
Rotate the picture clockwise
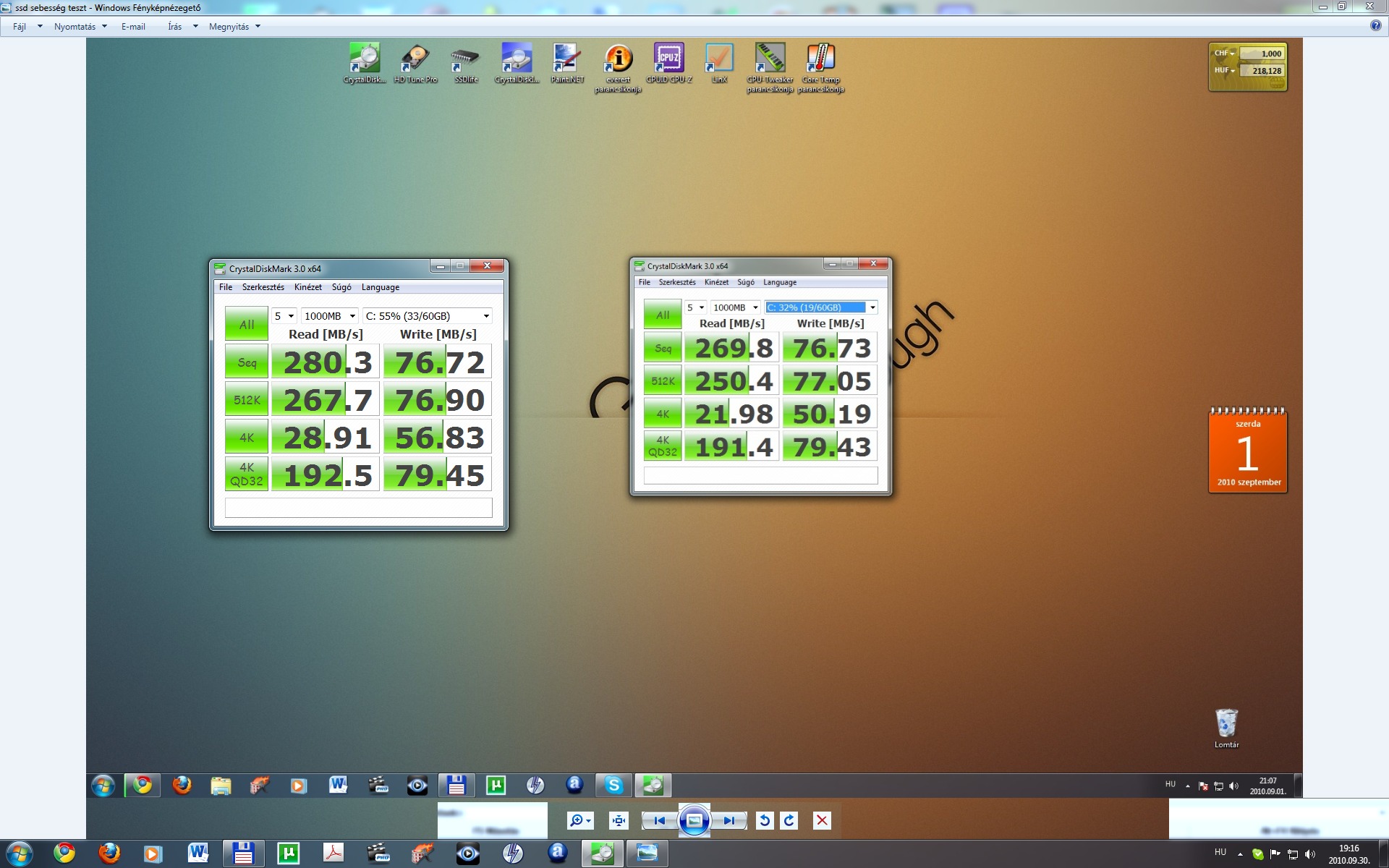click(789, 820)
